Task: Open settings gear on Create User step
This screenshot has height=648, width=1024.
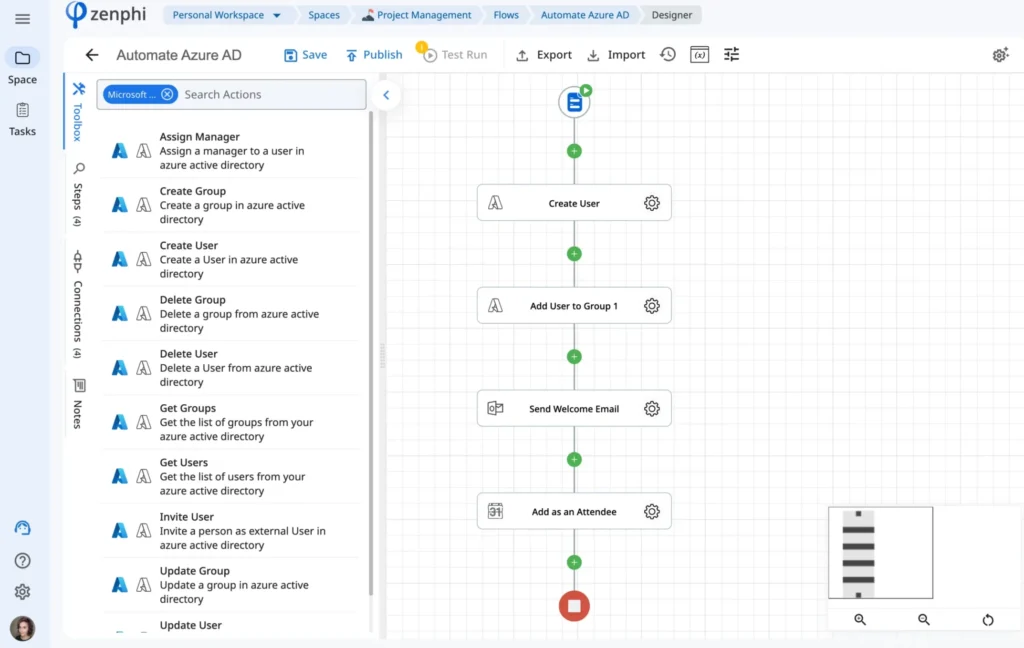Action: coord(652,203)
